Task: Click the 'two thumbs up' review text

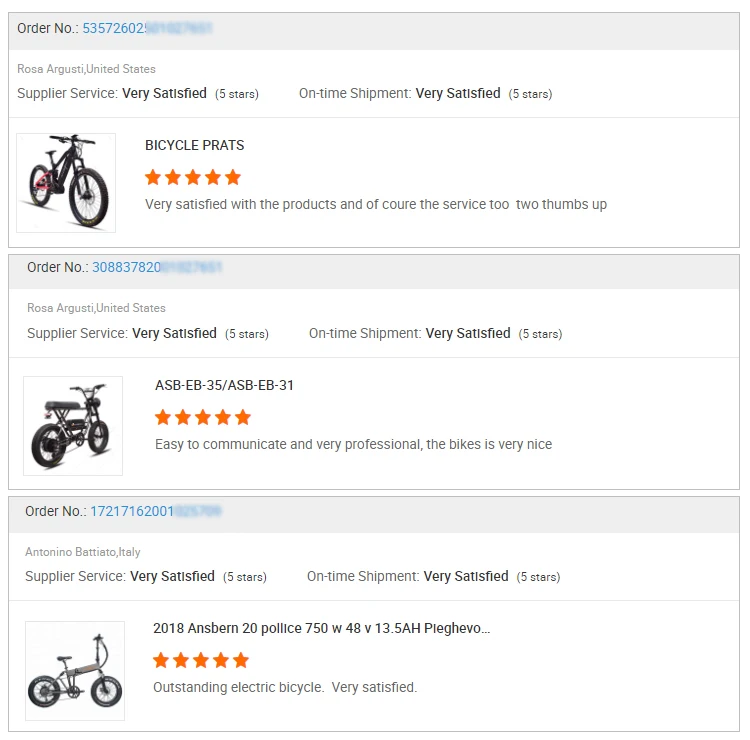Action: [x=375, y=205]
